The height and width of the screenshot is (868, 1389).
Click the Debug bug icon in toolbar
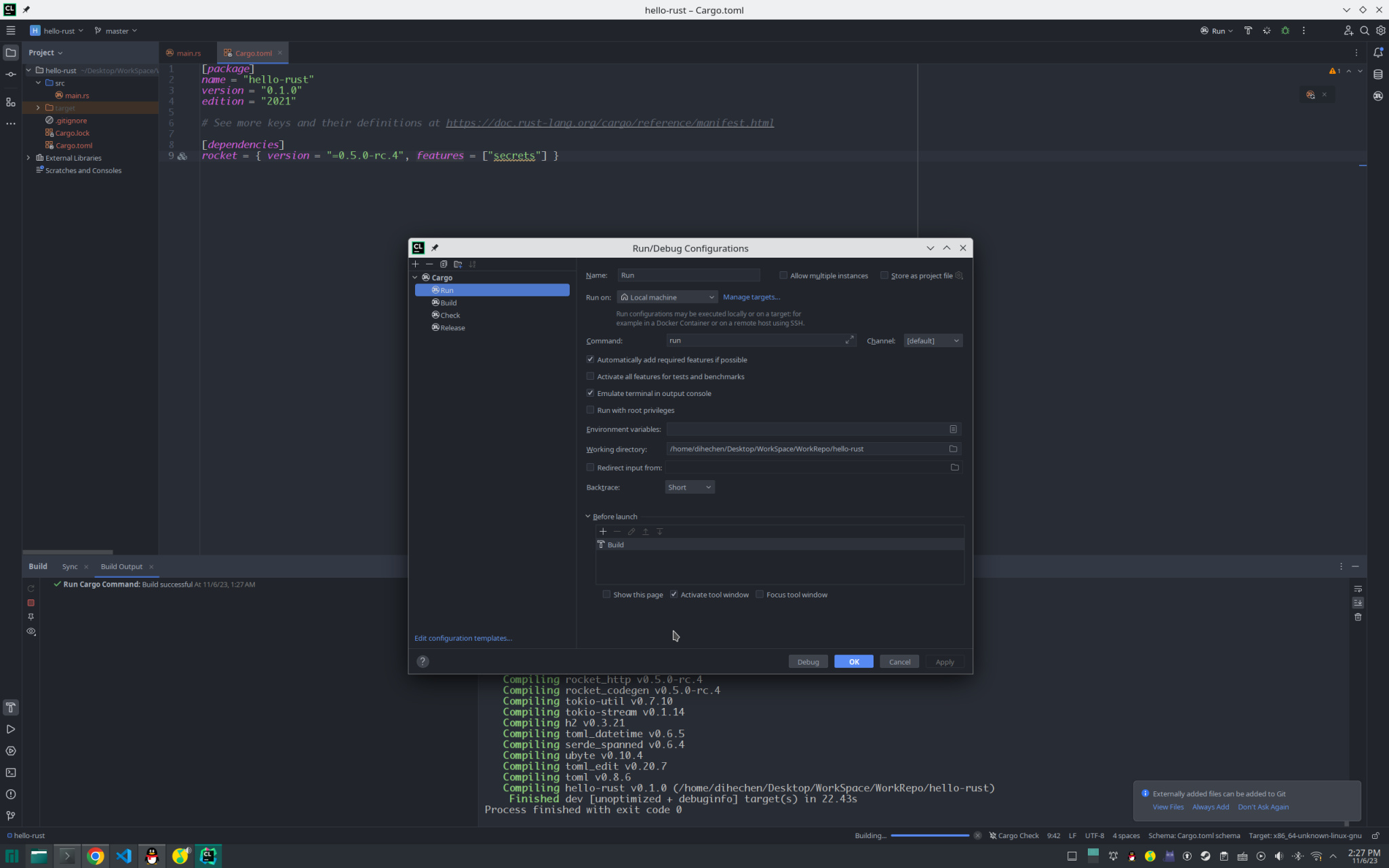click(x=1285, y=31)
